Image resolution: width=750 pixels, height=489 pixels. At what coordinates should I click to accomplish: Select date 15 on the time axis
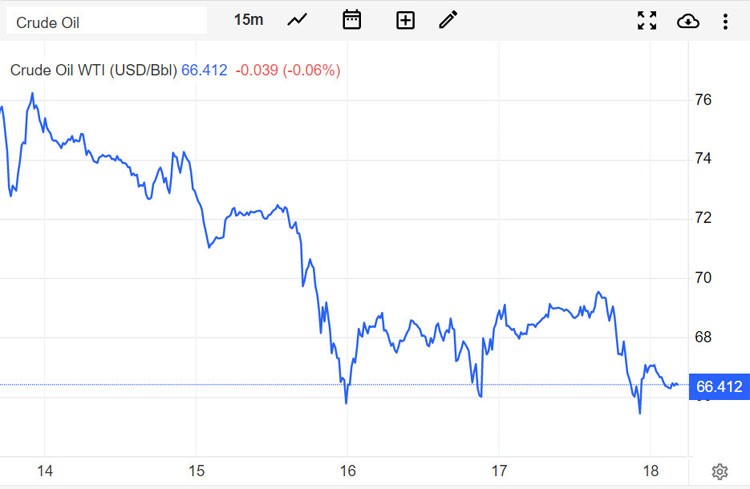pos(195,471)
